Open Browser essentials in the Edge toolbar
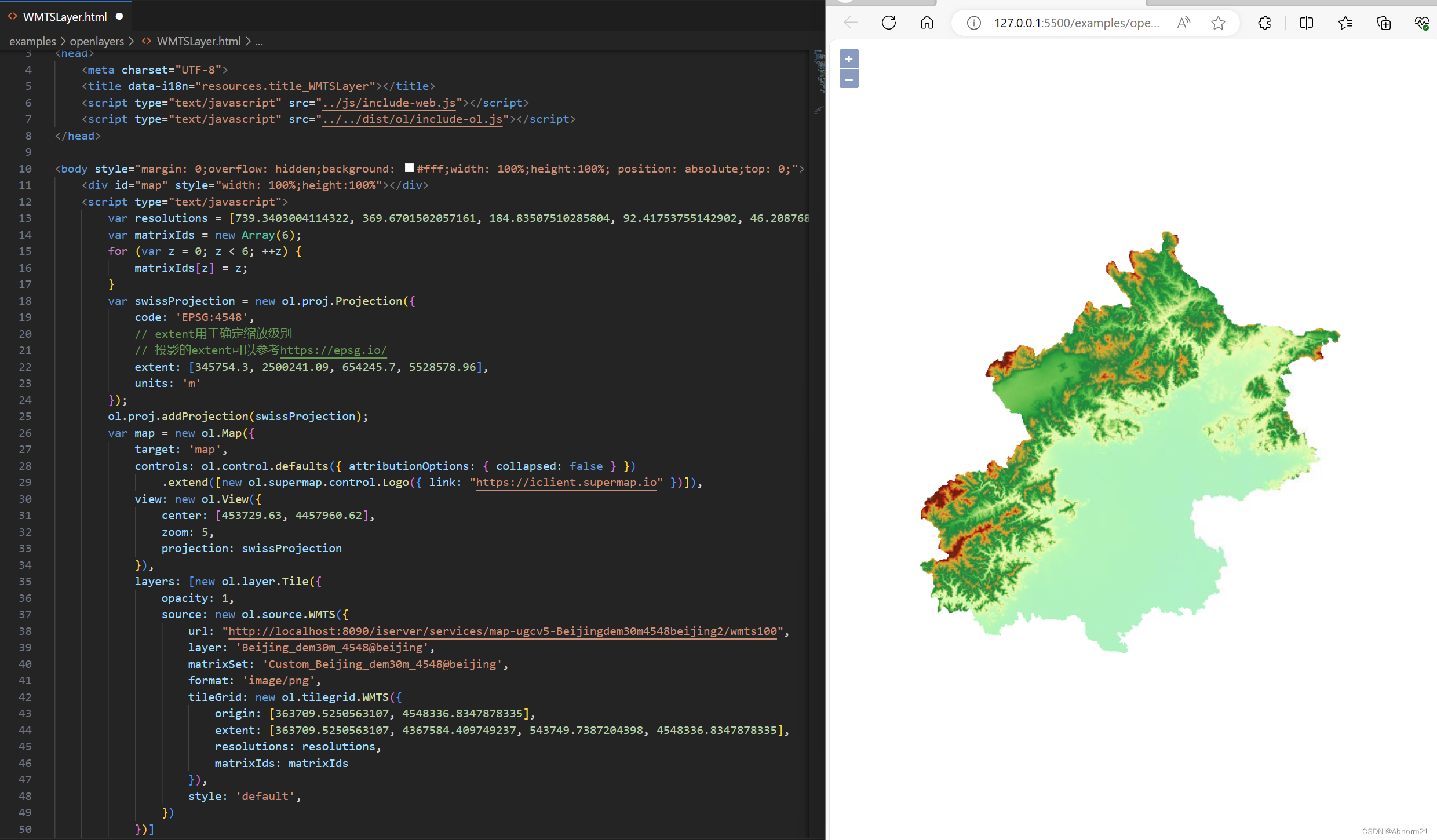Viewport: 1437px width, 840px height. pos(1423,23)
